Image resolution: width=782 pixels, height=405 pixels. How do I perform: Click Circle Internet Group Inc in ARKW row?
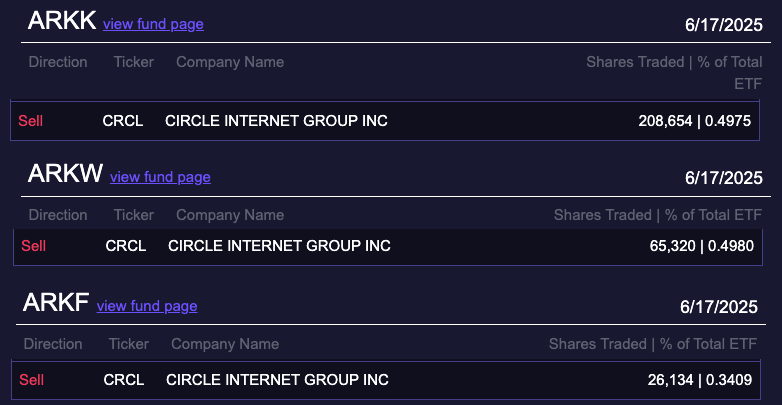(x=279, y=245)
